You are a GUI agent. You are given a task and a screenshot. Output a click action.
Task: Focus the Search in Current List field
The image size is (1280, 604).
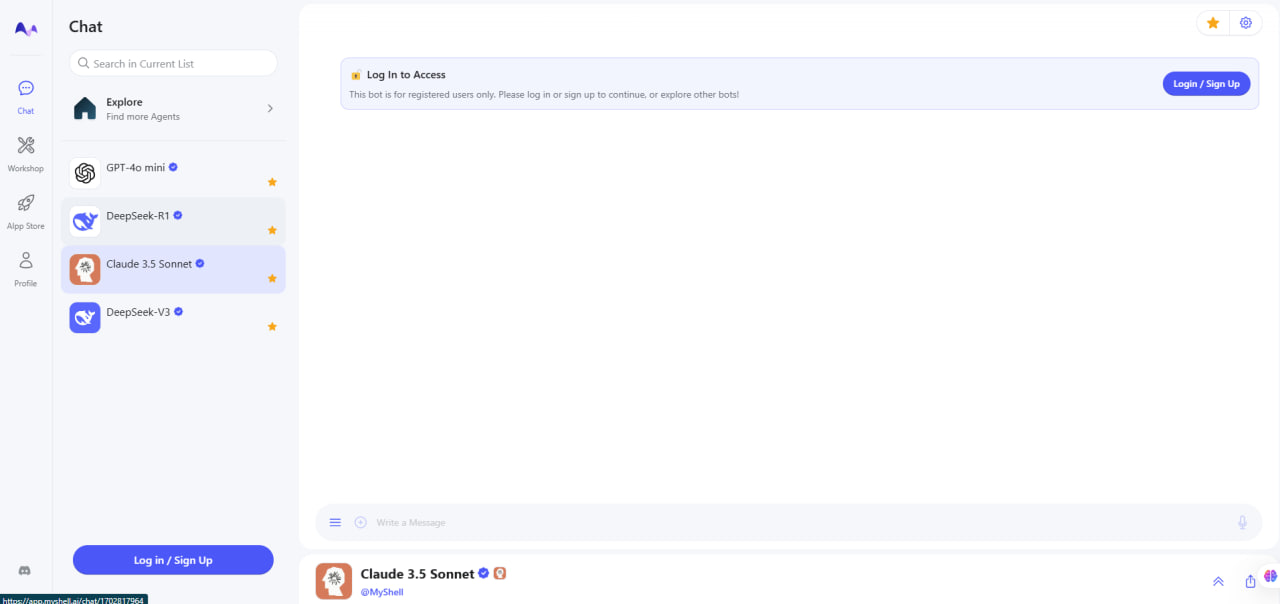(x=173, y=63)
